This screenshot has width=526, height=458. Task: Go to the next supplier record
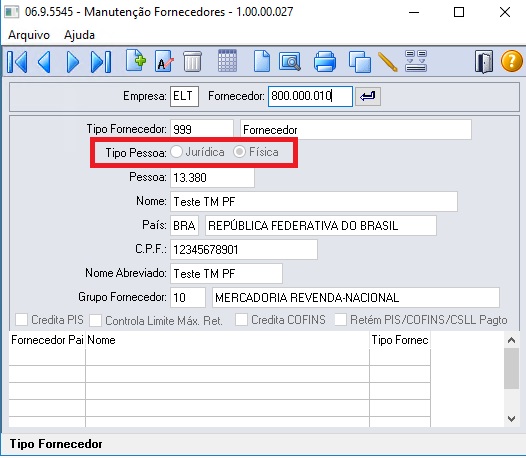[72, 62]
